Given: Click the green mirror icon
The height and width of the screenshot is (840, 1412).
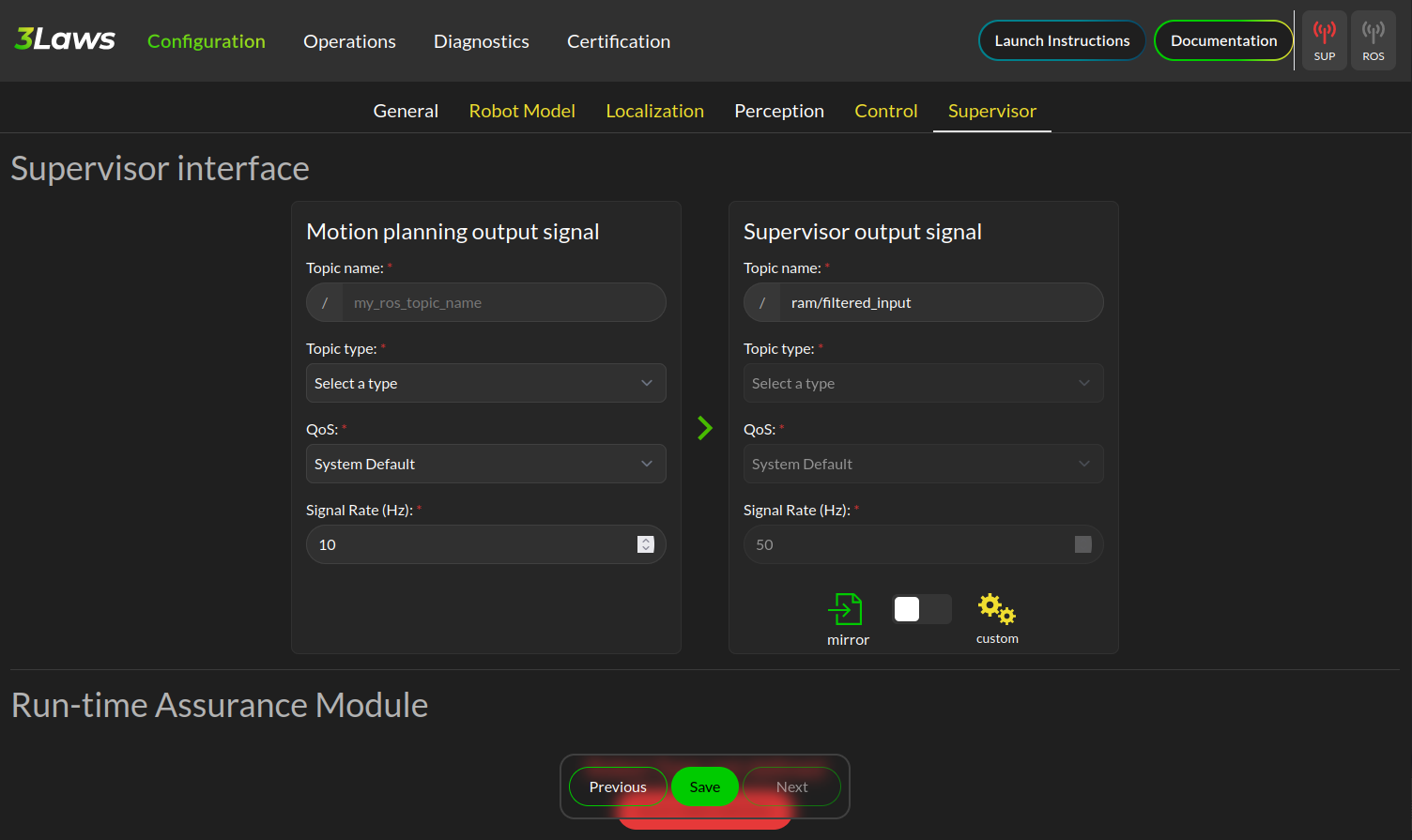Looking at the screenshot, I should [845, 609].
